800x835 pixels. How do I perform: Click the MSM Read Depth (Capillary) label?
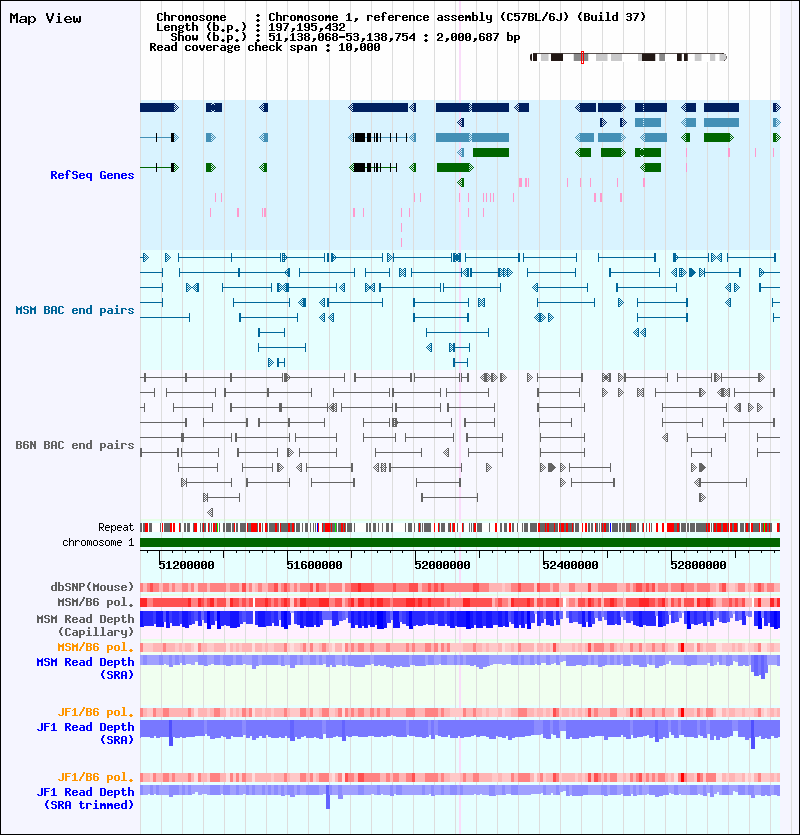point(85,625)
